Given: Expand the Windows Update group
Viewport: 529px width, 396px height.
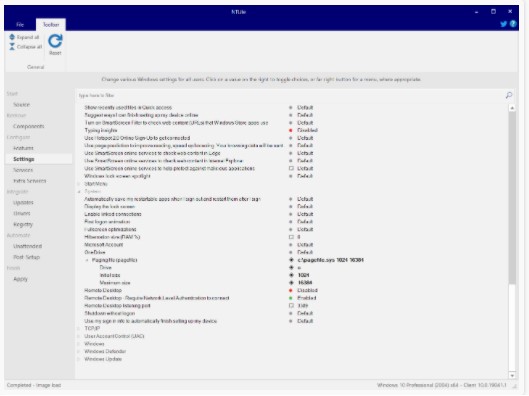Looking at the screenshot, I should 79,359.
